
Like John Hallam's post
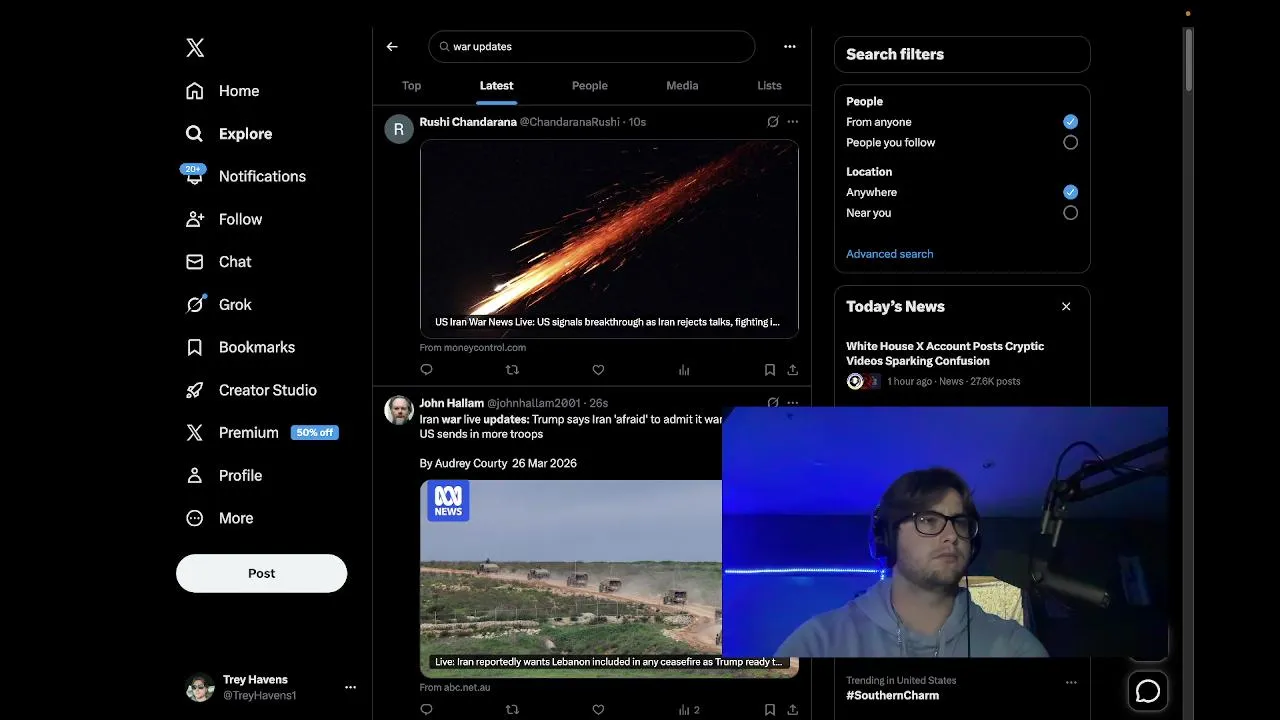point(598,710)
